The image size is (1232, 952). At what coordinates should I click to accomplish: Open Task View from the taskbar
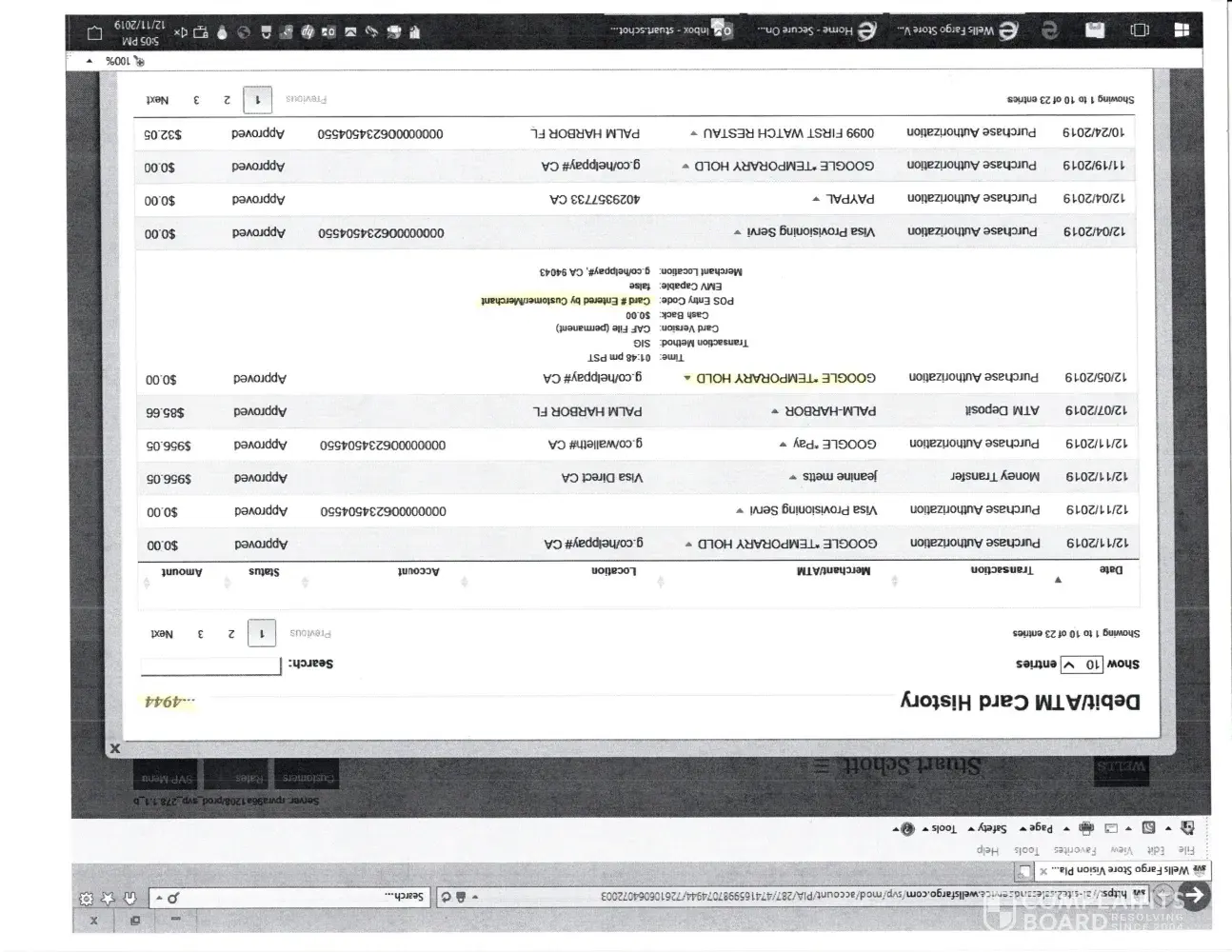[x=1139, y=30]
